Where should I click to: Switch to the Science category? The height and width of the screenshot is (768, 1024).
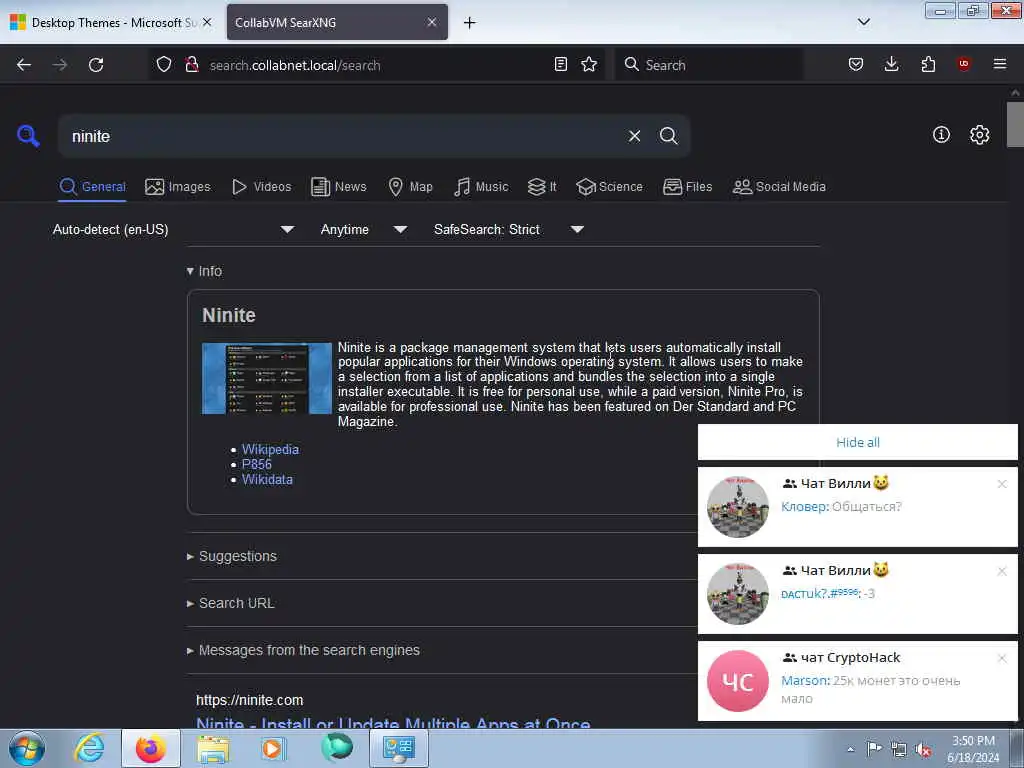pyautogui.click(x=609, y=187)
